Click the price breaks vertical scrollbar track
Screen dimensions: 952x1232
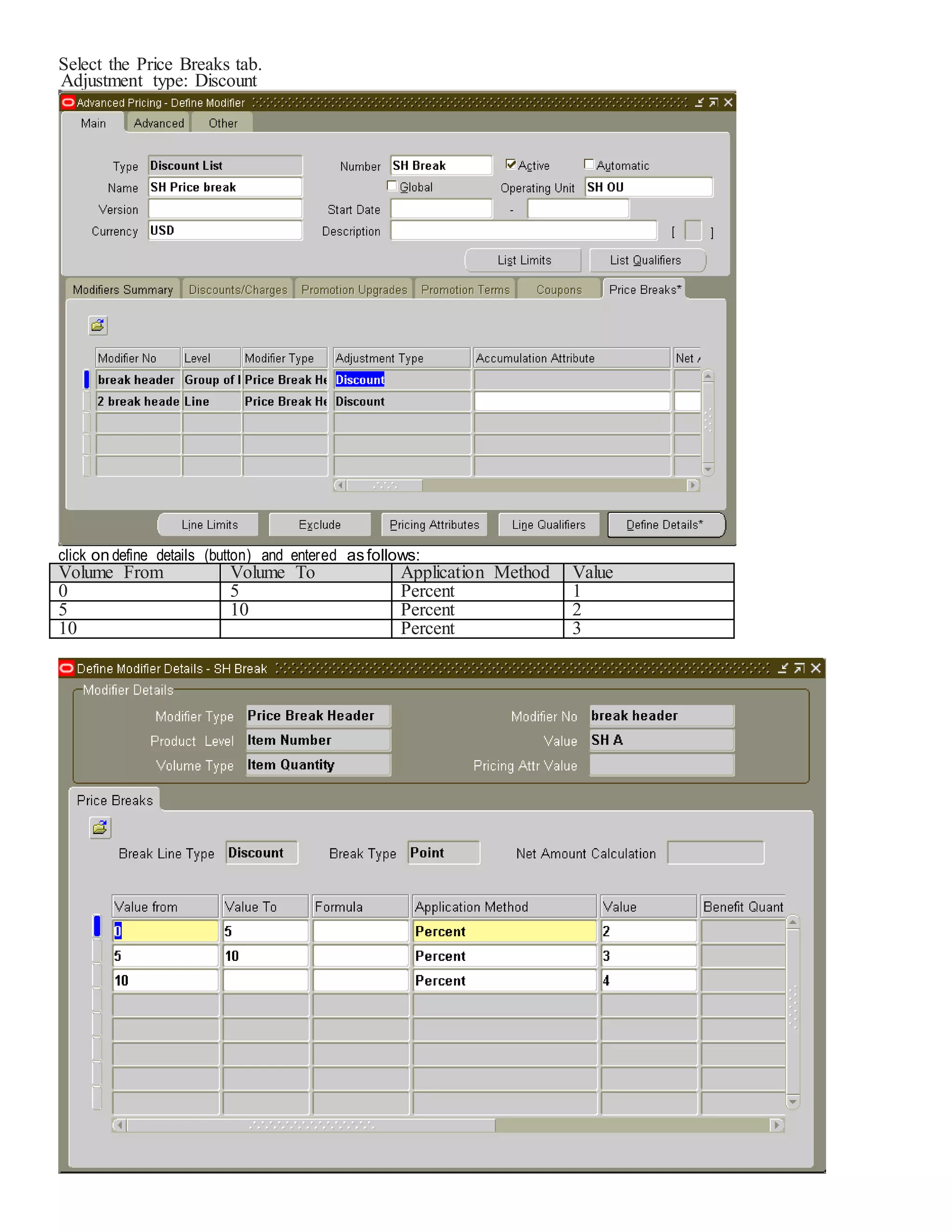click(x=793, y=1013)
